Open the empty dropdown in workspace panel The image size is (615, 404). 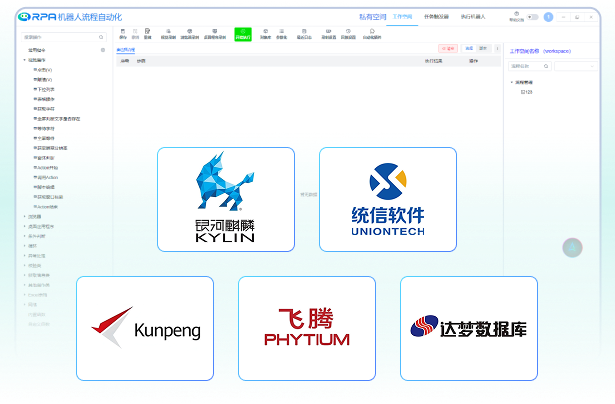(576, 66)
